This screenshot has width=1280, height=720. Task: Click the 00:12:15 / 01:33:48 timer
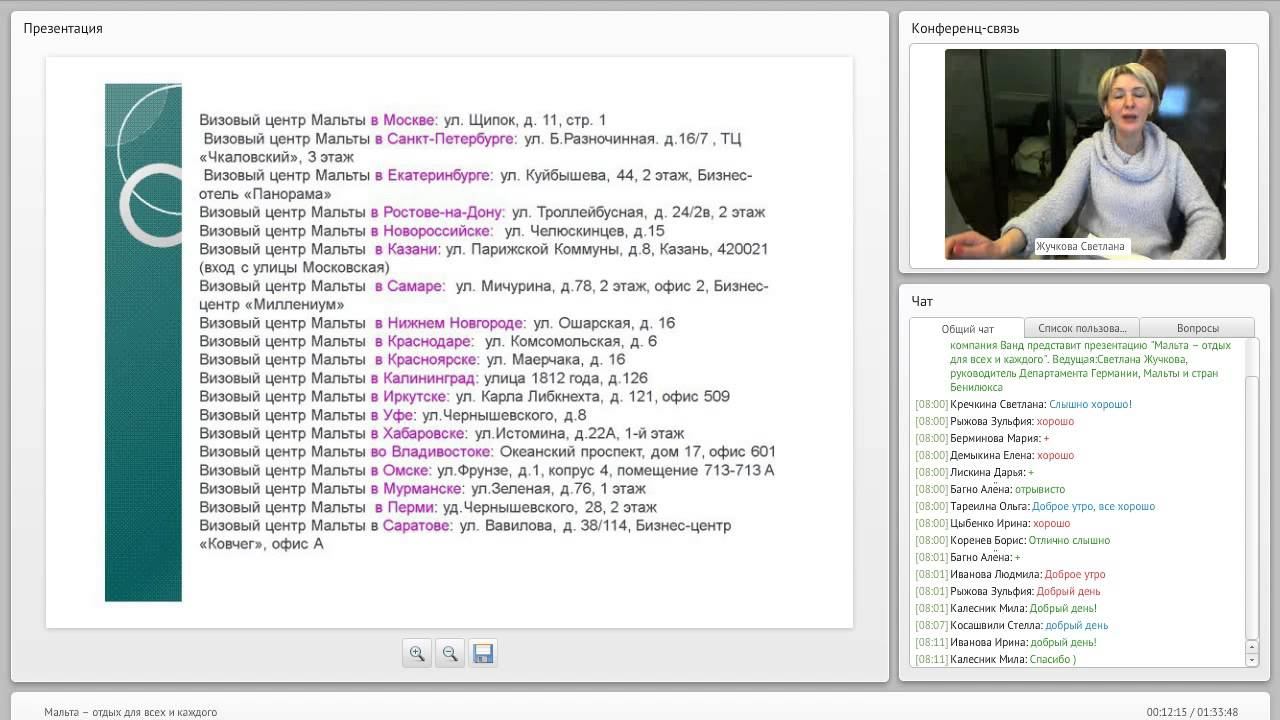[x=1192, y=712]
